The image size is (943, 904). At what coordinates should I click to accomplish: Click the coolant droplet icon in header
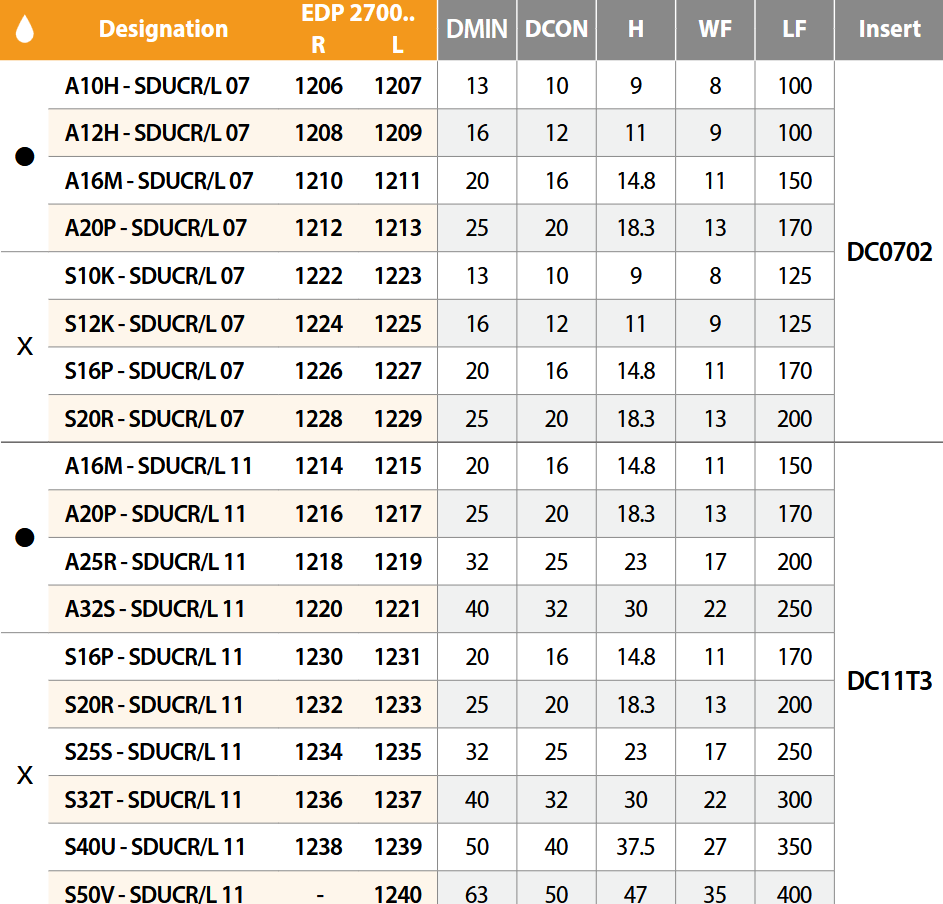[x=25, y=30]
